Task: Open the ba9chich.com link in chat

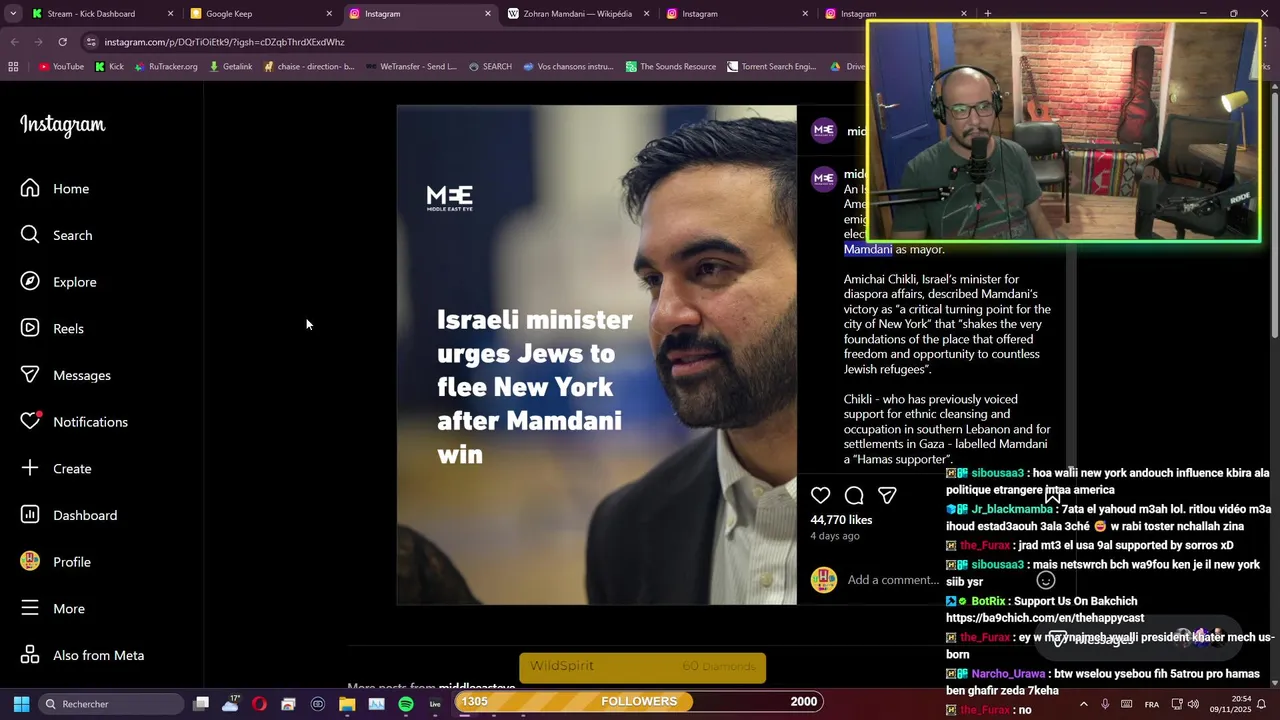Action: pyautogui.click(x=1045, y=618)
